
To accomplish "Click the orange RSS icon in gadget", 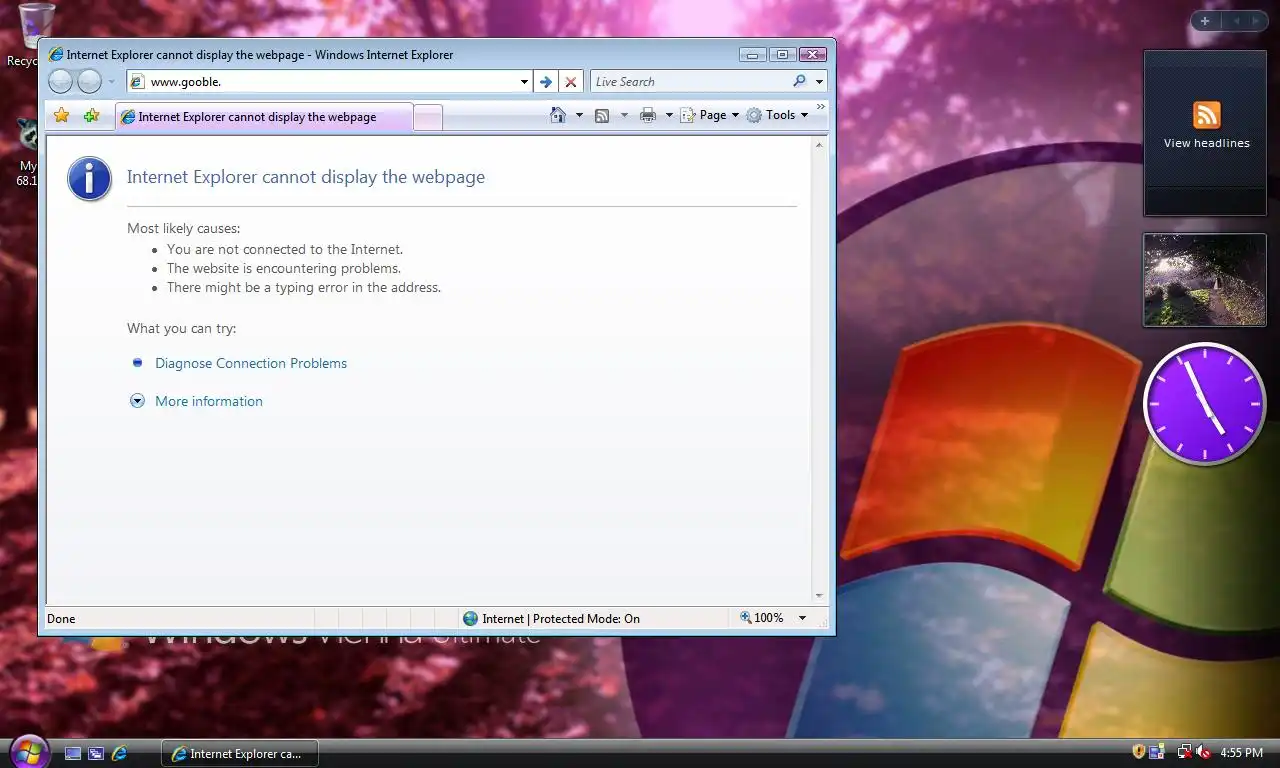I will point(1207,115).
